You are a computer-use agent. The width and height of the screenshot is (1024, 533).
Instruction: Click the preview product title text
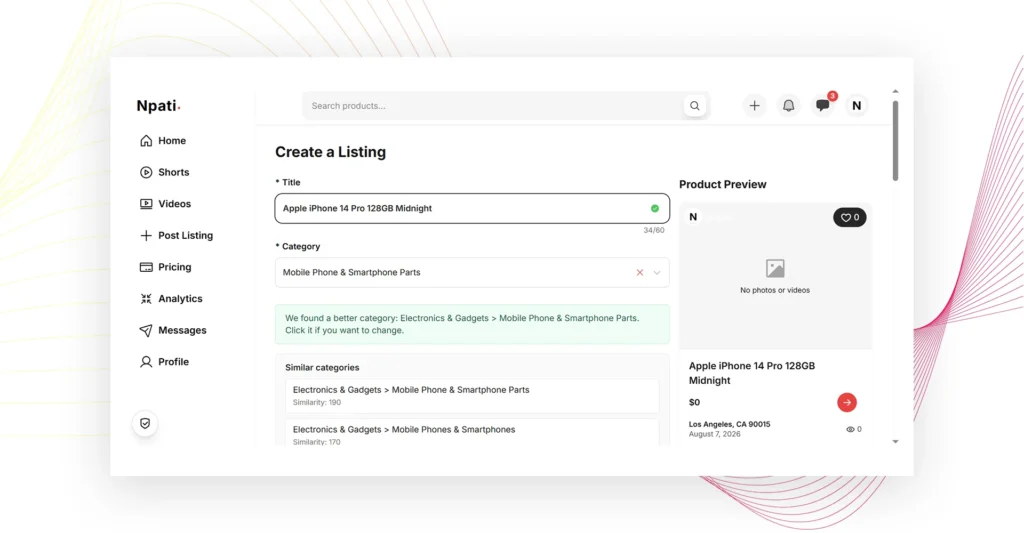[752, 373]
